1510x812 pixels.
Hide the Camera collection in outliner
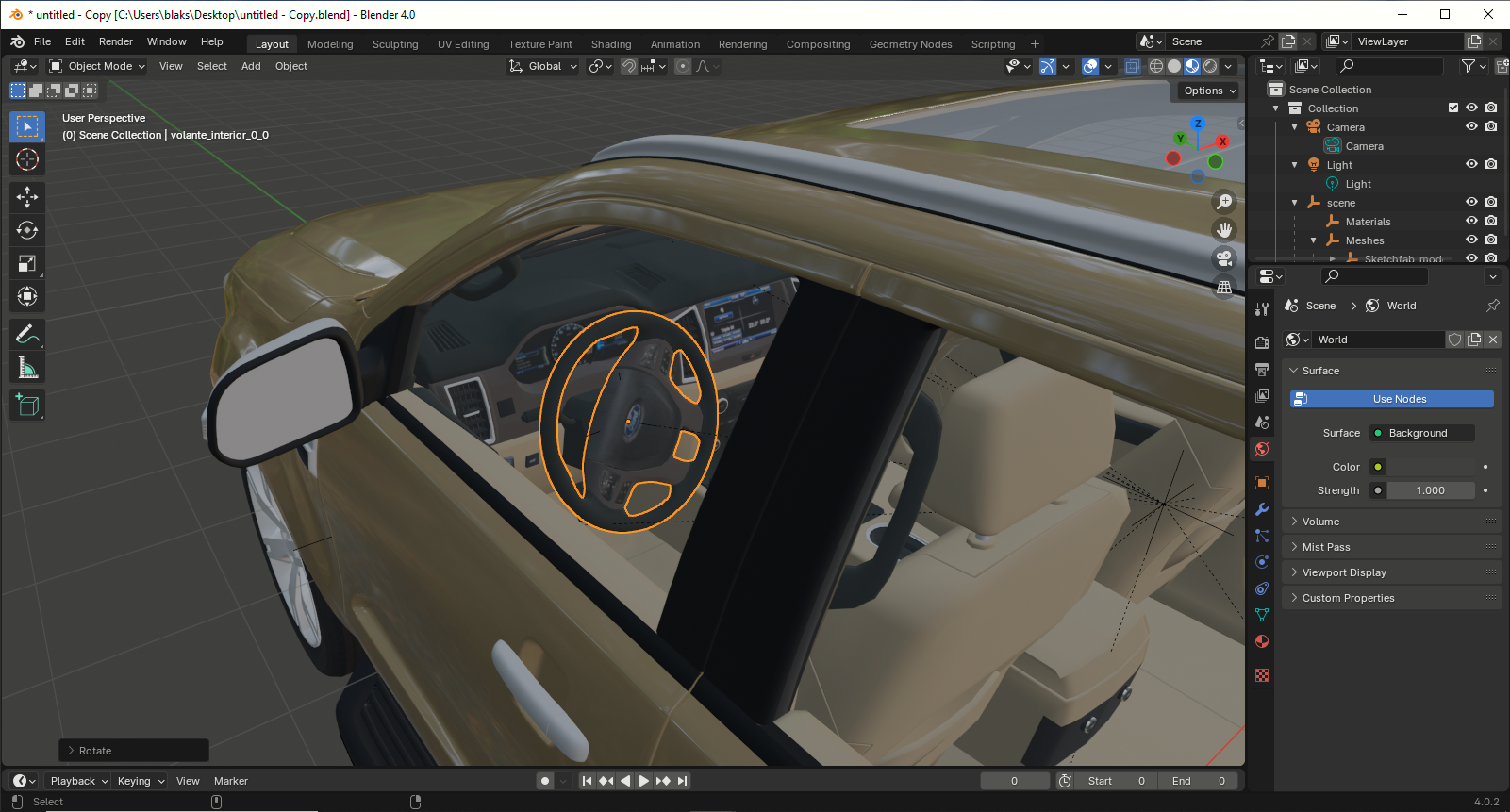(x=1471, y=127)
